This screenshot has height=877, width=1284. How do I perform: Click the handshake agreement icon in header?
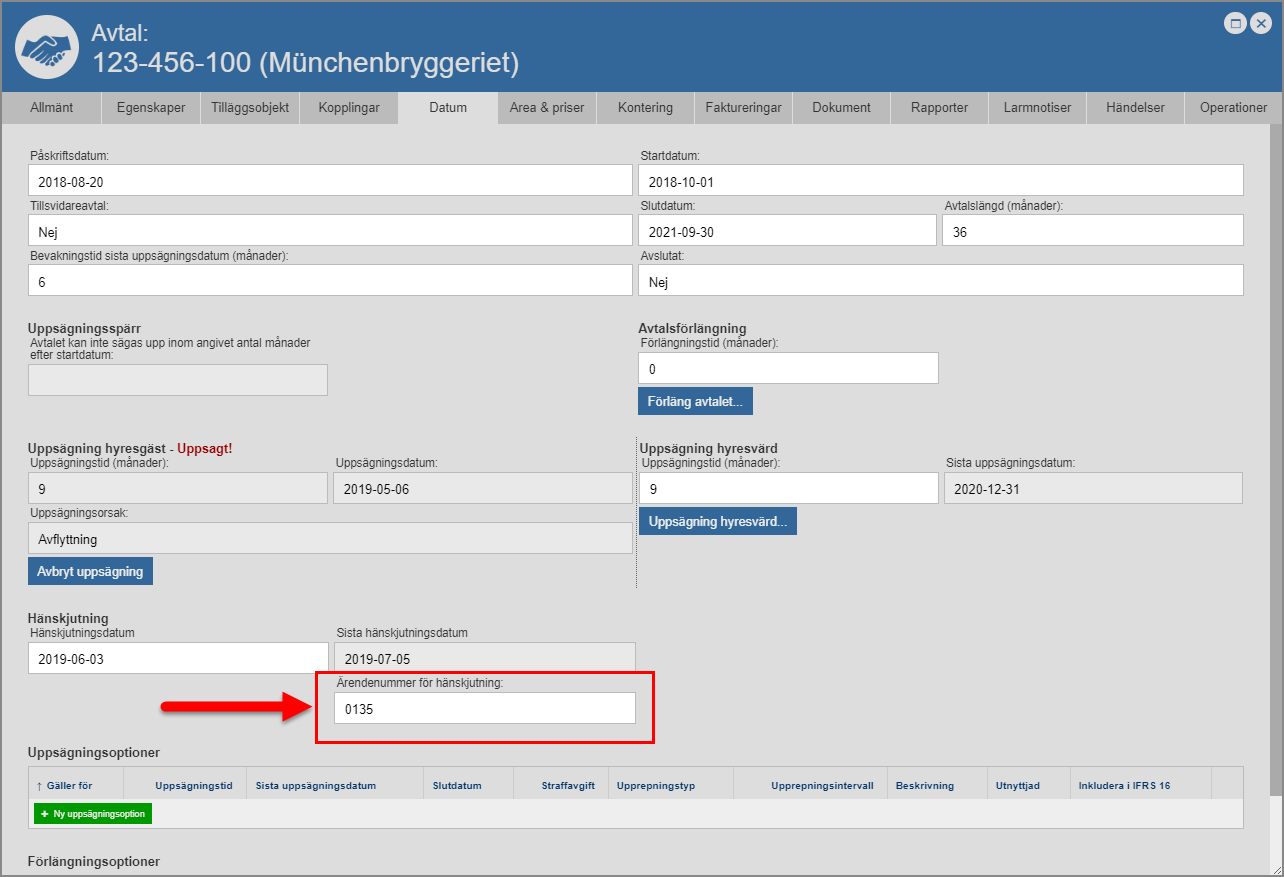(47, 47)
